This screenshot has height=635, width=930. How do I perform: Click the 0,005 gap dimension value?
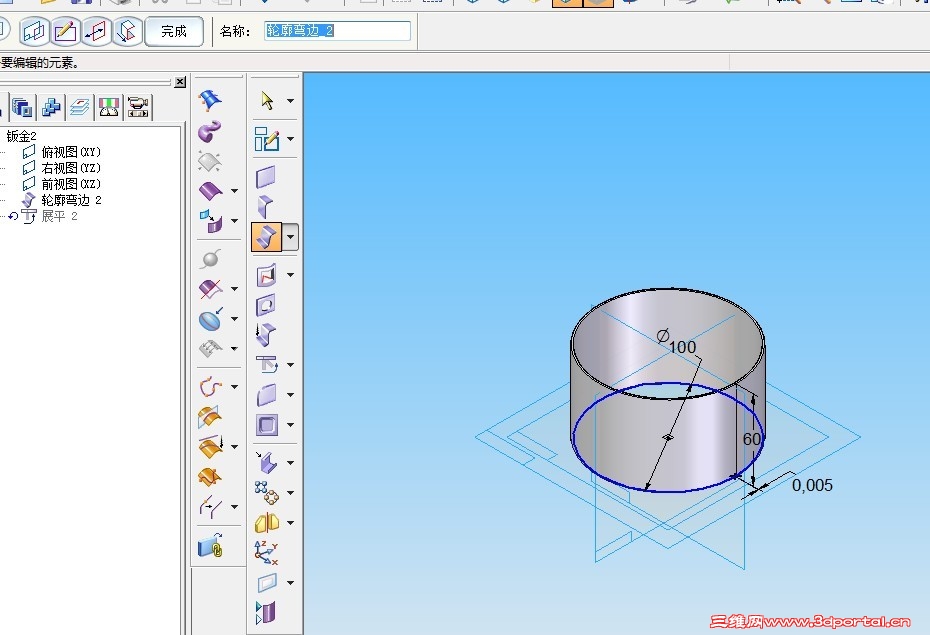click(x=812, y=485)
